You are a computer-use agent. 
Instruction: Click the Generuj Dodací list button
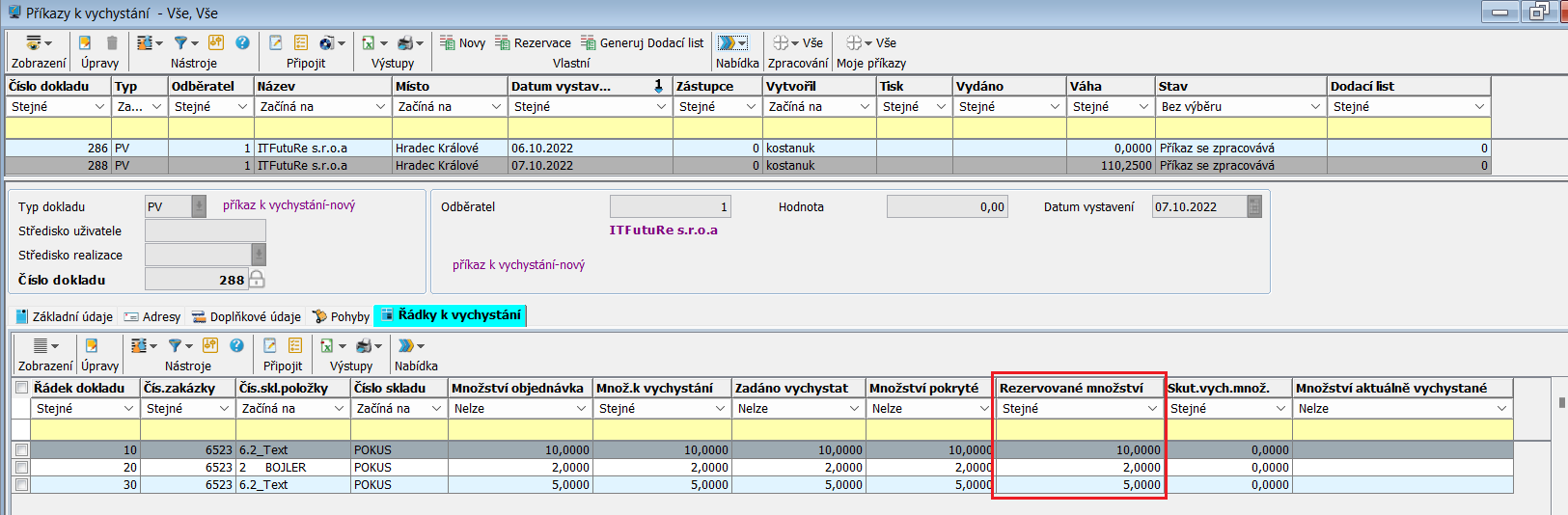[642, 42]
